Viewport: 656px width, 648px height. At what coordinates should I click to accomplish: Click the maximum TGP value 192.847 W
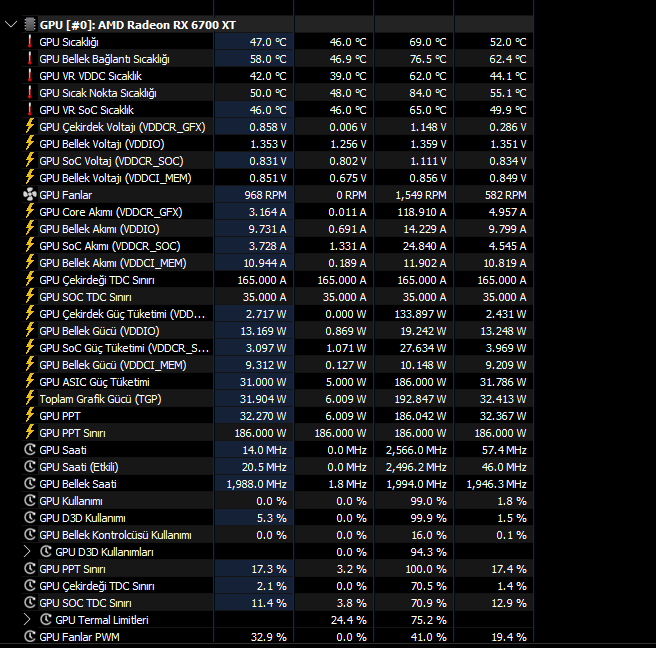point(421,399)
